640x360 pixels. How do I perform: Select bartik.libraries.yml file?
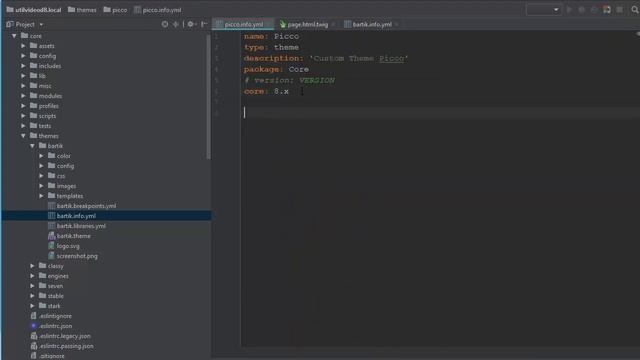click(x=77, y=226)
